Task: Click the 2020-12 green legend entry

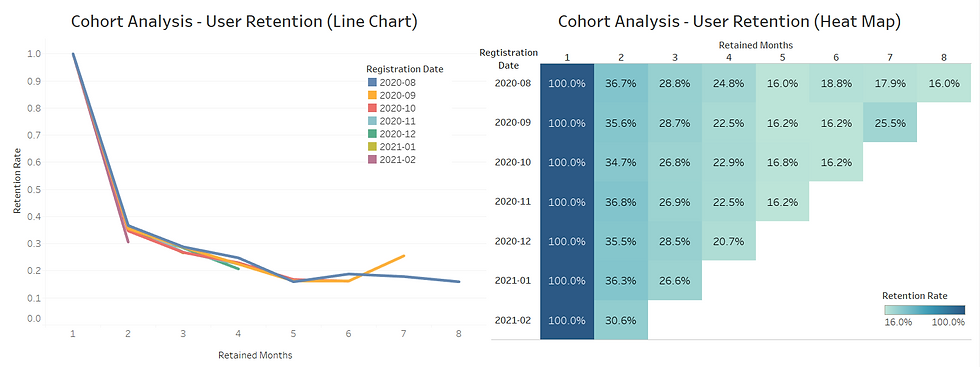Action: [x=392, y=134]
